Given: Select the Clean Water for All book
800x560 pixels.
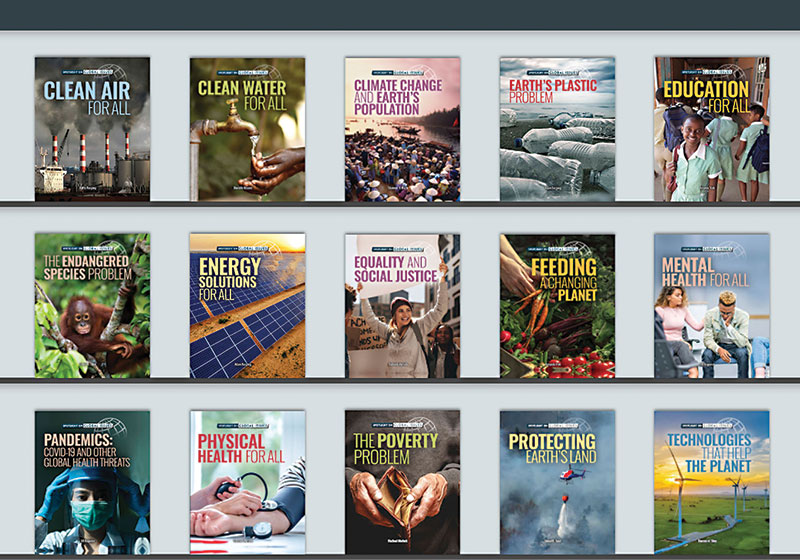Looking at the screenshot, I should (x=247, y=128).
